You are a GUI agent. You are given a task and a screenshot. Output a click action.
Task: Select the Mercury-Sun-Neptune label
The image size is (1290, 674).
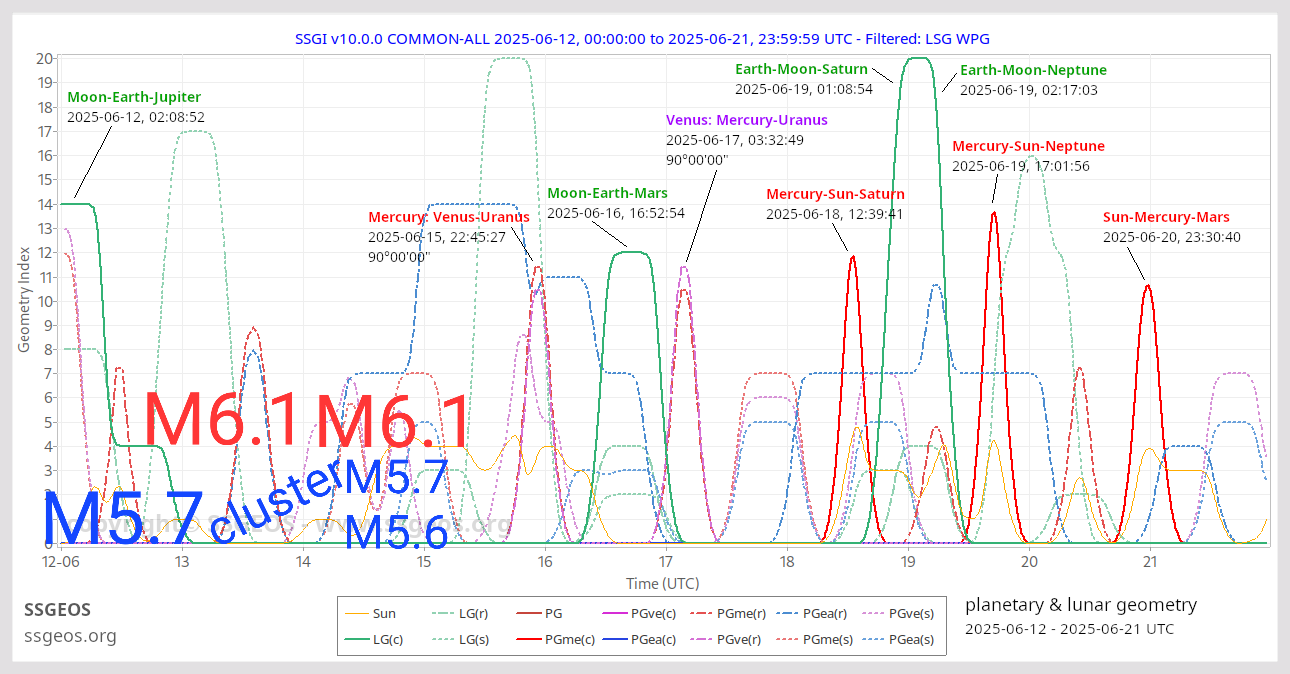(x=1028, y=147)
